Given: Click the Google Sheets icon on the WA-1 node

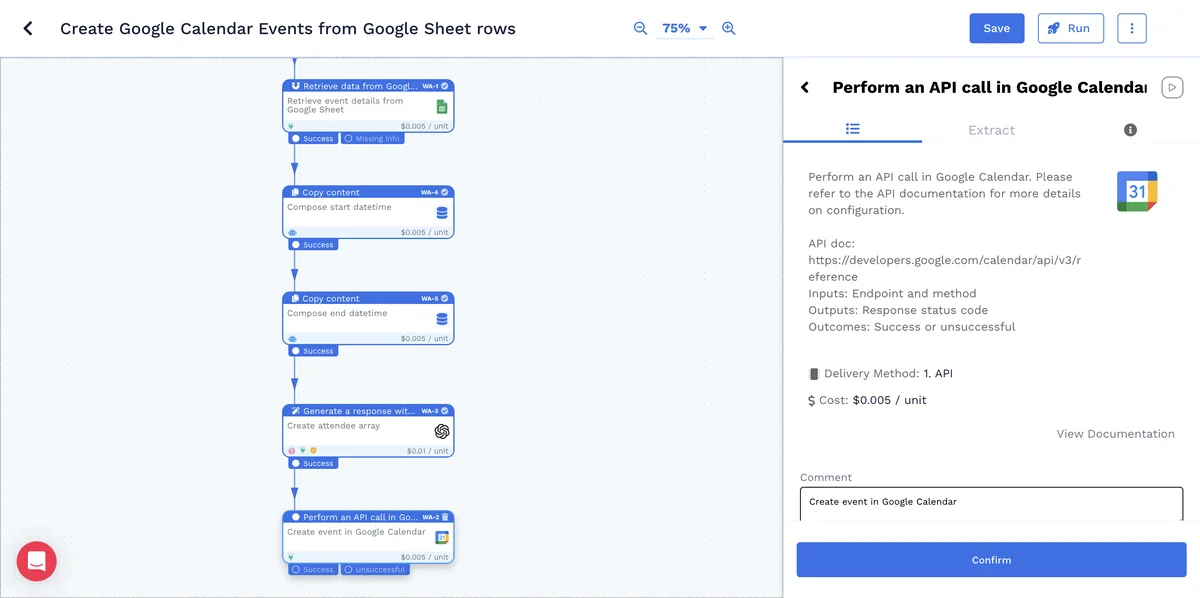Looking at the screenshot, I should [x=442, y=107].
